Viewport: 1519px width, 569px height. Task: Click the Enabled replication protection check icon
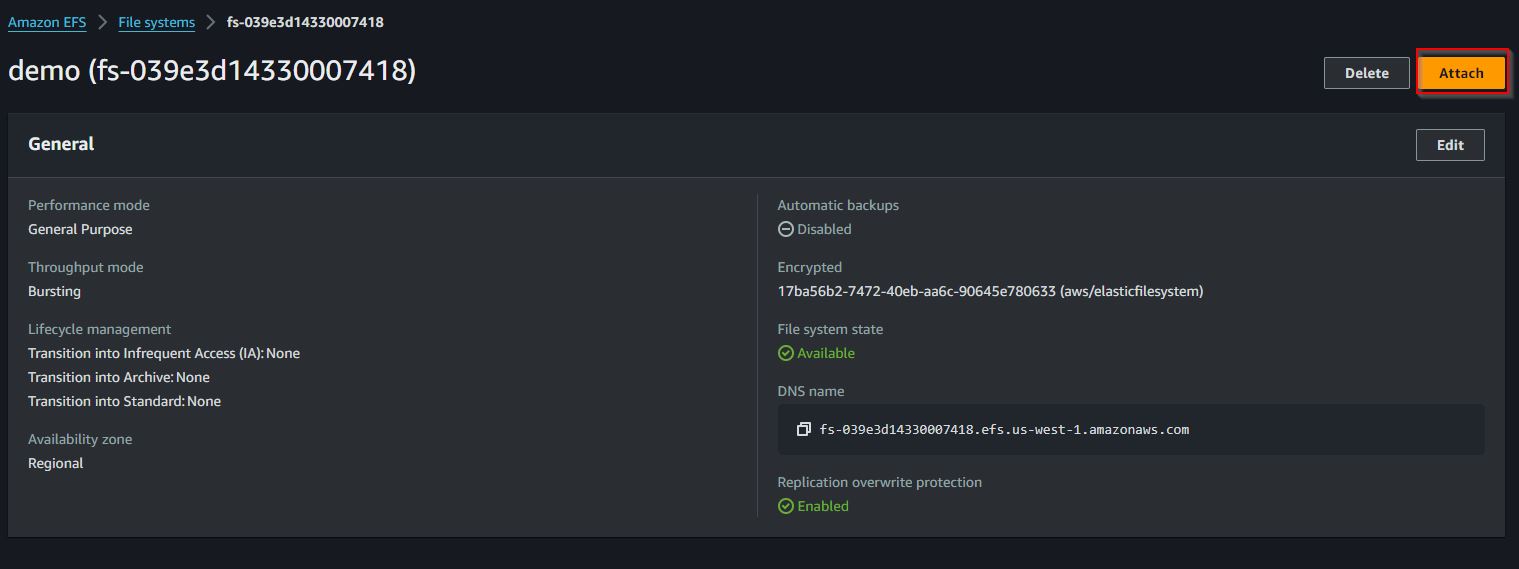tap(785, 506)
